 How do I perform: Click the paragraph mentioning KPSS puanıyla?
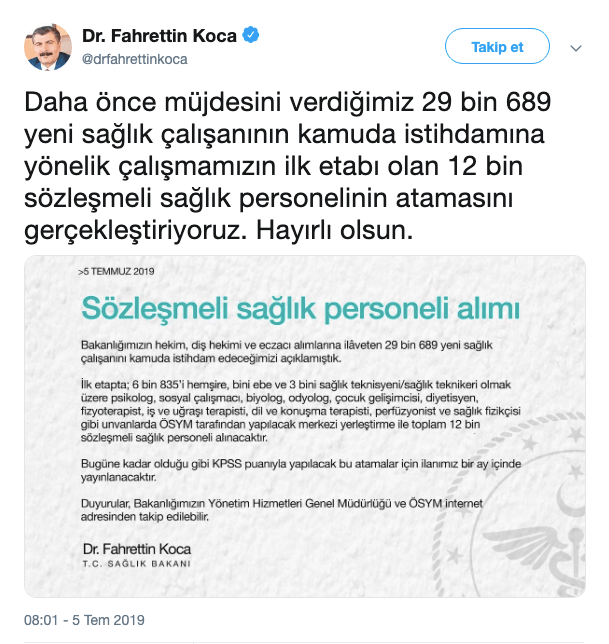pyautogui.click(x=301, y=470)
